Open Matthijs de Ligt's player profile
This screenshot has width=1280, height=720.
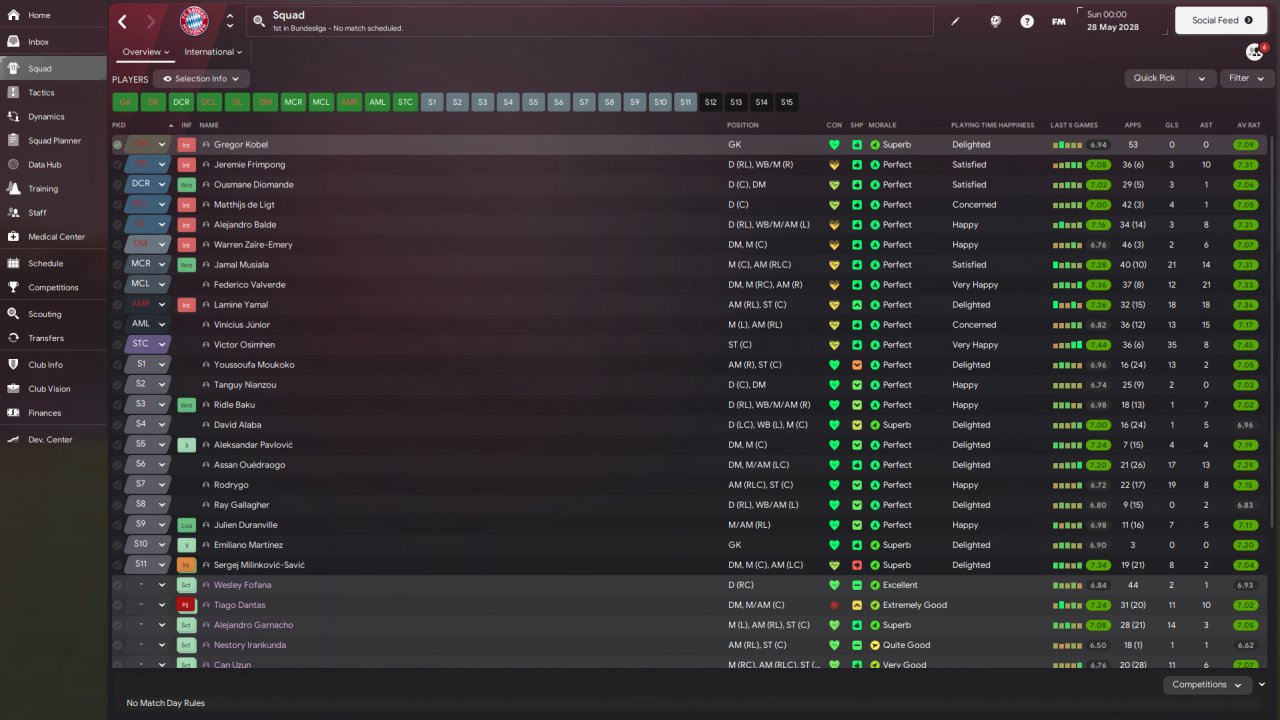tap(245, 205)
